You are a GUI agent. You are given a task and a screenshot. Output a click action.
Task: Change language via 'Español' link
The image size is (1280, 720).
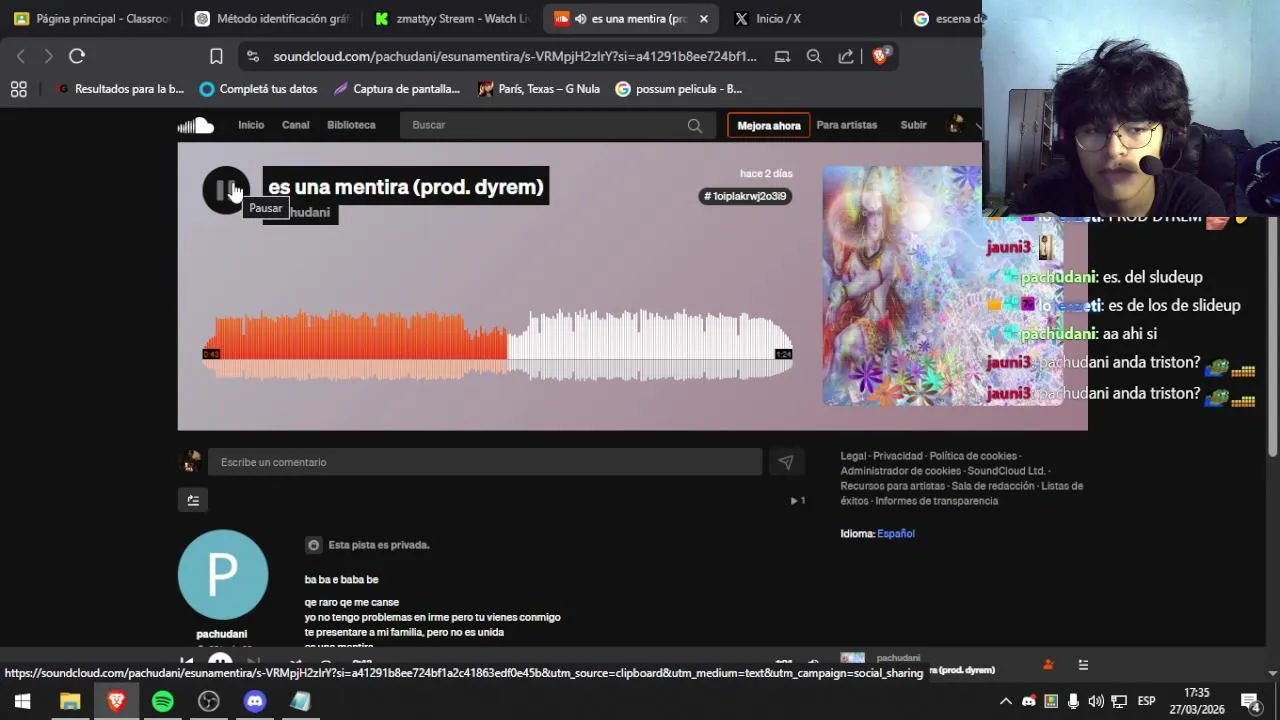[x=896, y=534]
